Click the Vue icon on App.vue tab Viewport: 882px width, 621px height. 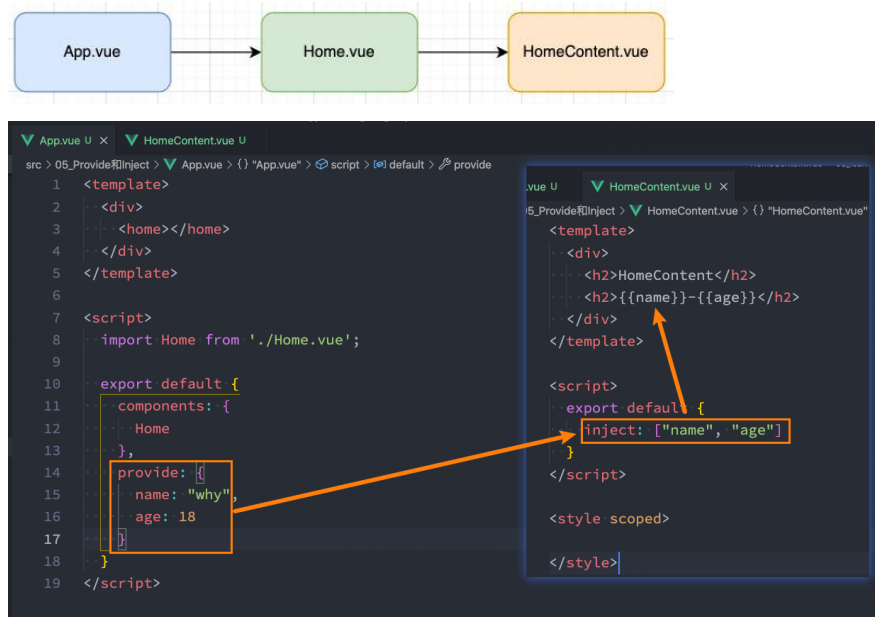pos(27,141)
